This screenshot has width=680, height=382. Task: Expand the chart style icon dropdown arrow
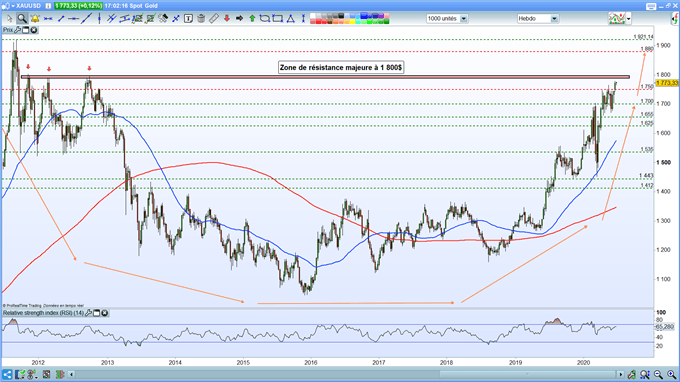tap(629, 19)
